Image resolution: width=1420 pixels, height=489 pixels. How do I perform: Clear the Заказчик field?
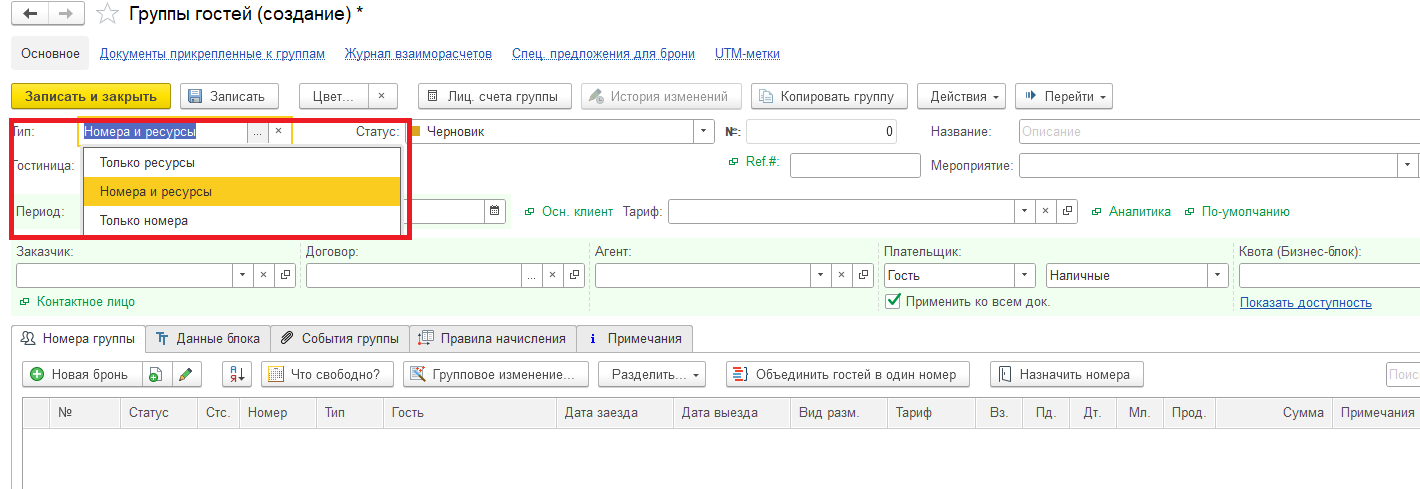(x=264, y=275)
